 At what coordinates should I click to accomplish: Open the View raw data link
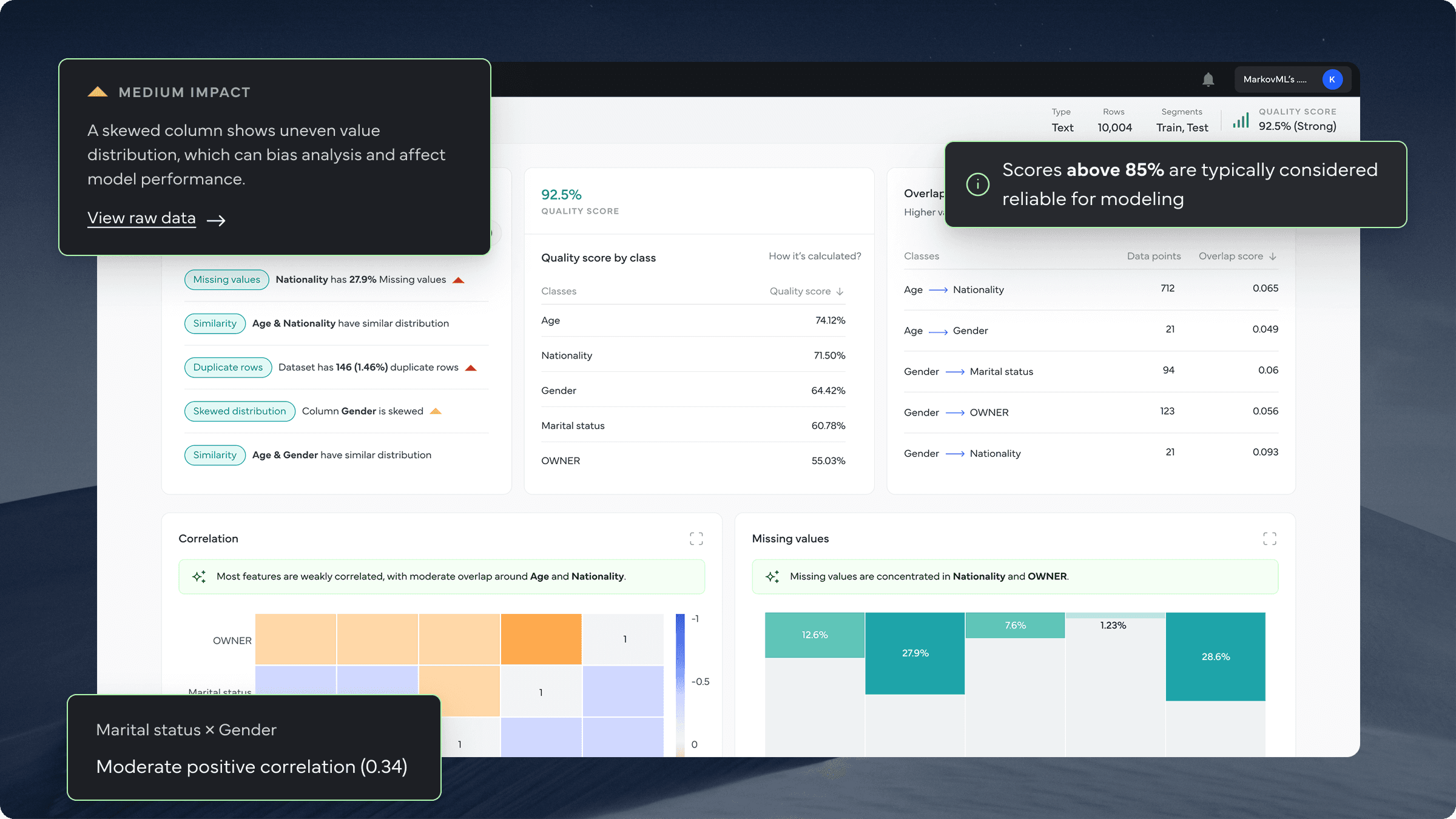(142, 218)
